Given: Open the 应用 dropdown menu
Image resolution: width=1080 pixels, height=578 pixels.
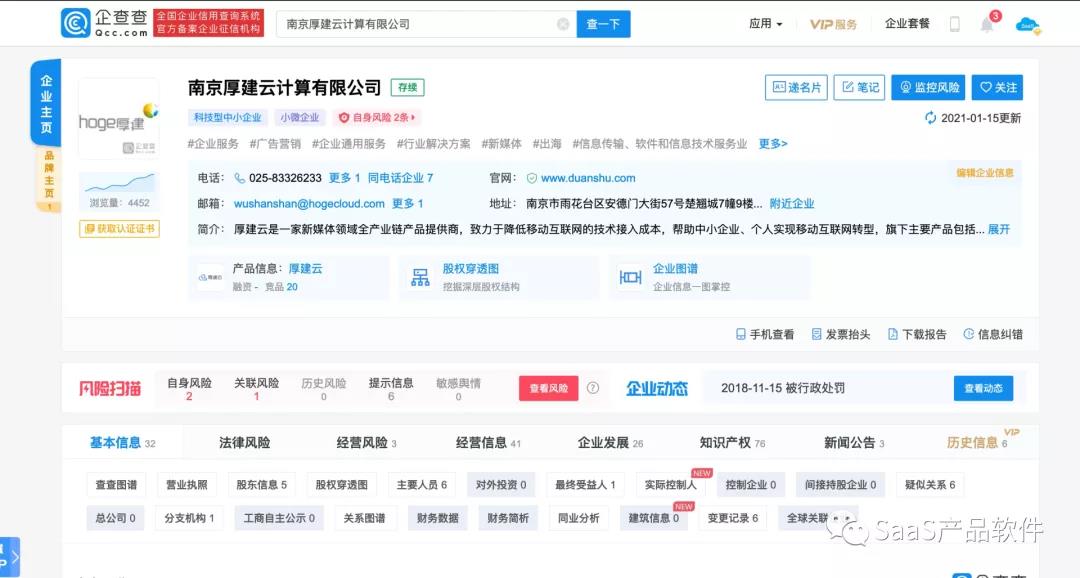Looking at the screenshot, I should pyautogui.click(x=765, y=24).
